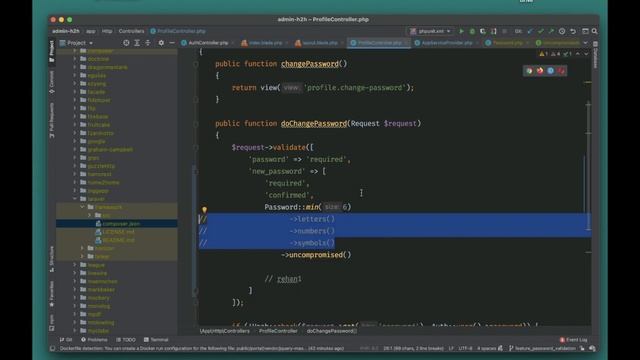Open the Project view dropdown
This screenshot has width=640, height=360.
click(x=77, y=42)
